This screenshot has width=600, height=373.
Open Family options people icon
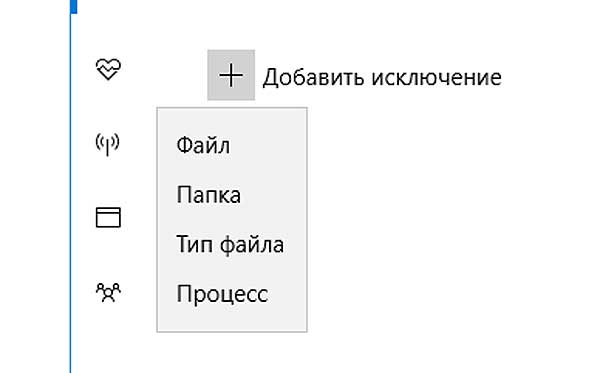[x=108, y=293]
